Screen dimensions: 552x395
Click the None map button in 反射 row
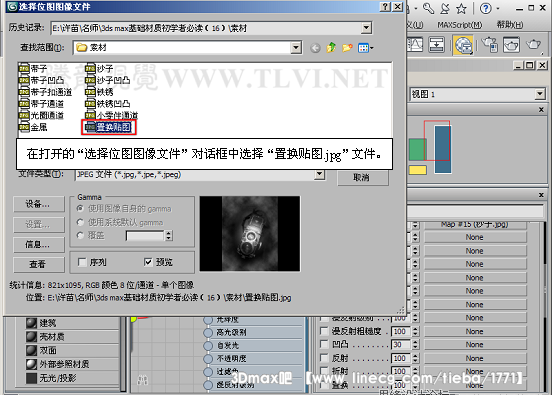pyautogui.click(x=475, y=358)
